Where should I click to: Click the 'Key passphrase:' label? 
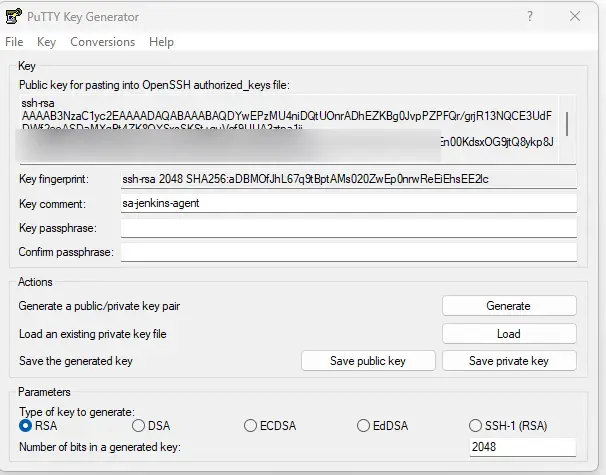pos(58,228)
